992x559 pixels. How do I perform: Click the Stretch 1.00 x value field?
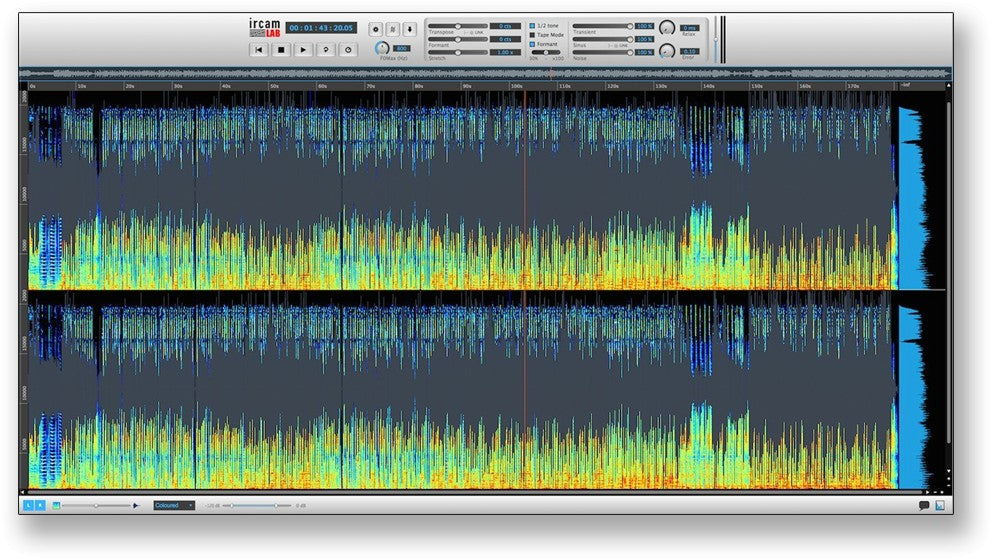point(504,52)
